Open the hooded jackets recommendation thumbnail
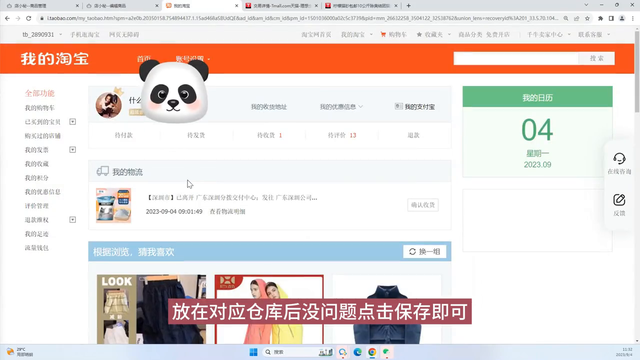This screenshot has width=640, height=360. click(x=269, y=309)
